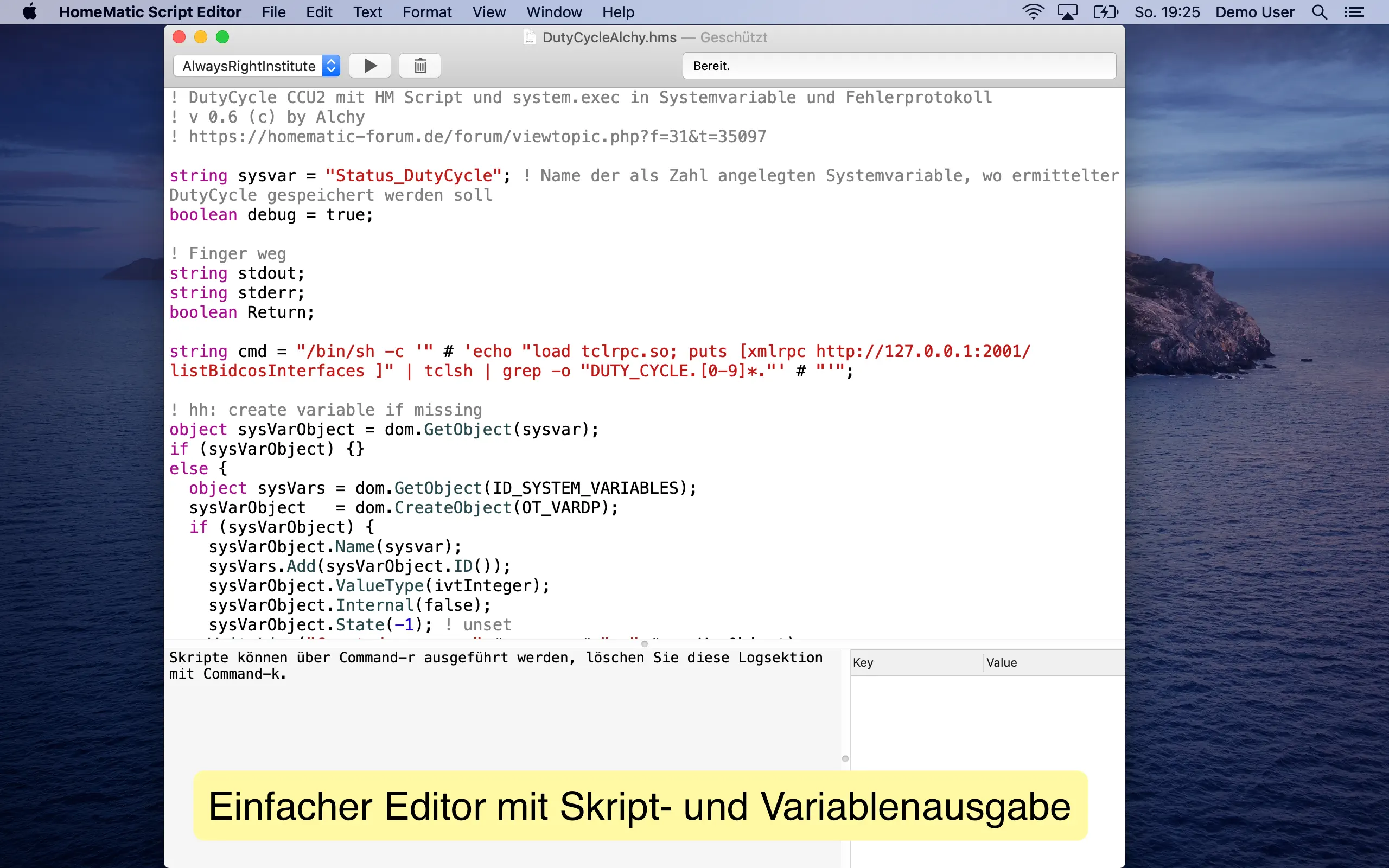Grab the vertical divider beside log pane
This screenshot has width=1389, height=868.
pos(845,758)
